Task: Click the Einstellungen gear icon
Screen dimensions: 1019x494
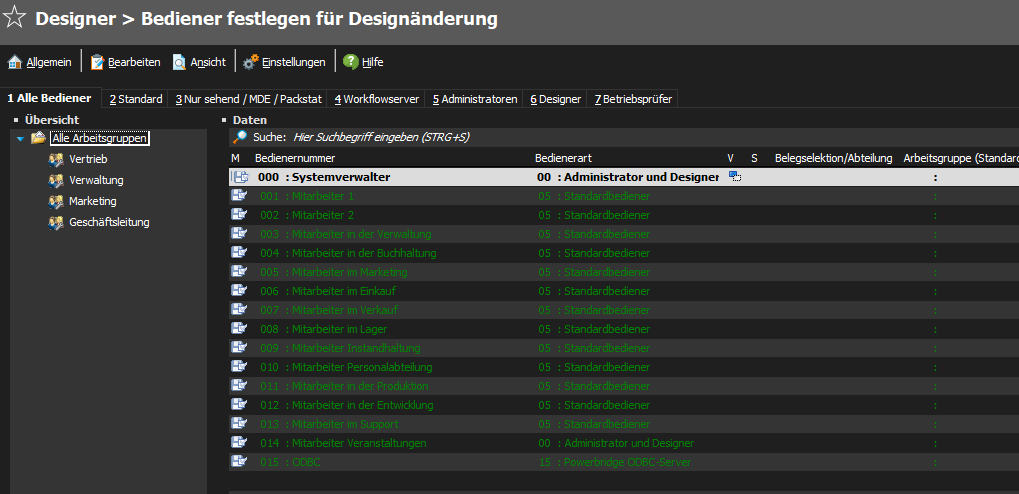Action: (251, 62)
